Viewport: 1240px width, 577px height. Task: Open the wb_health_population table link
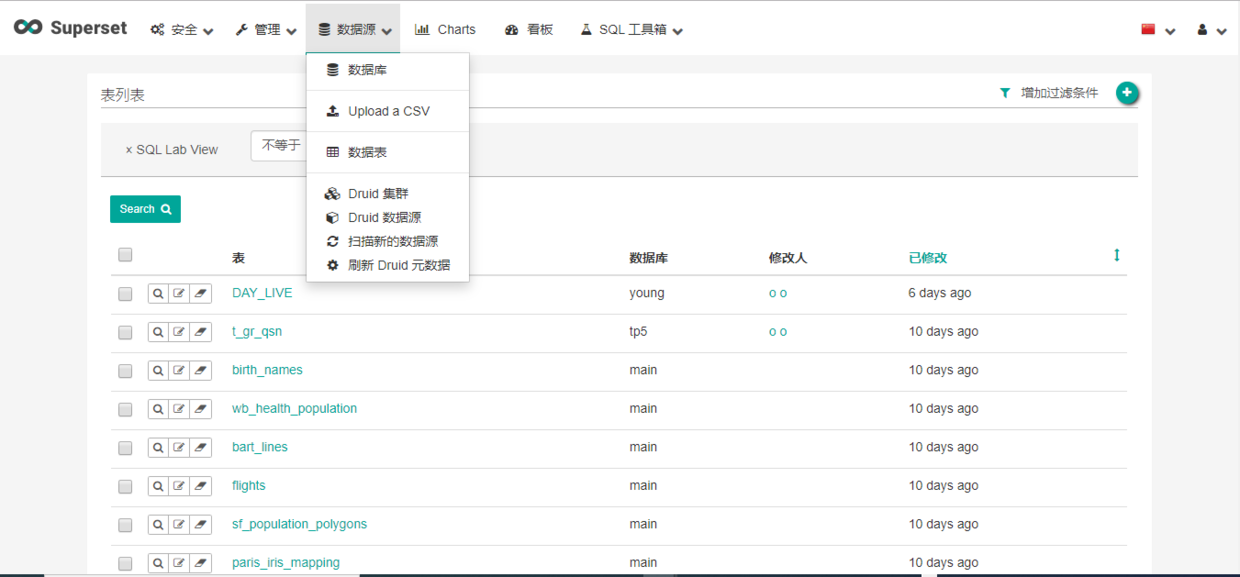pyautogui.click(x=294, y=409)
